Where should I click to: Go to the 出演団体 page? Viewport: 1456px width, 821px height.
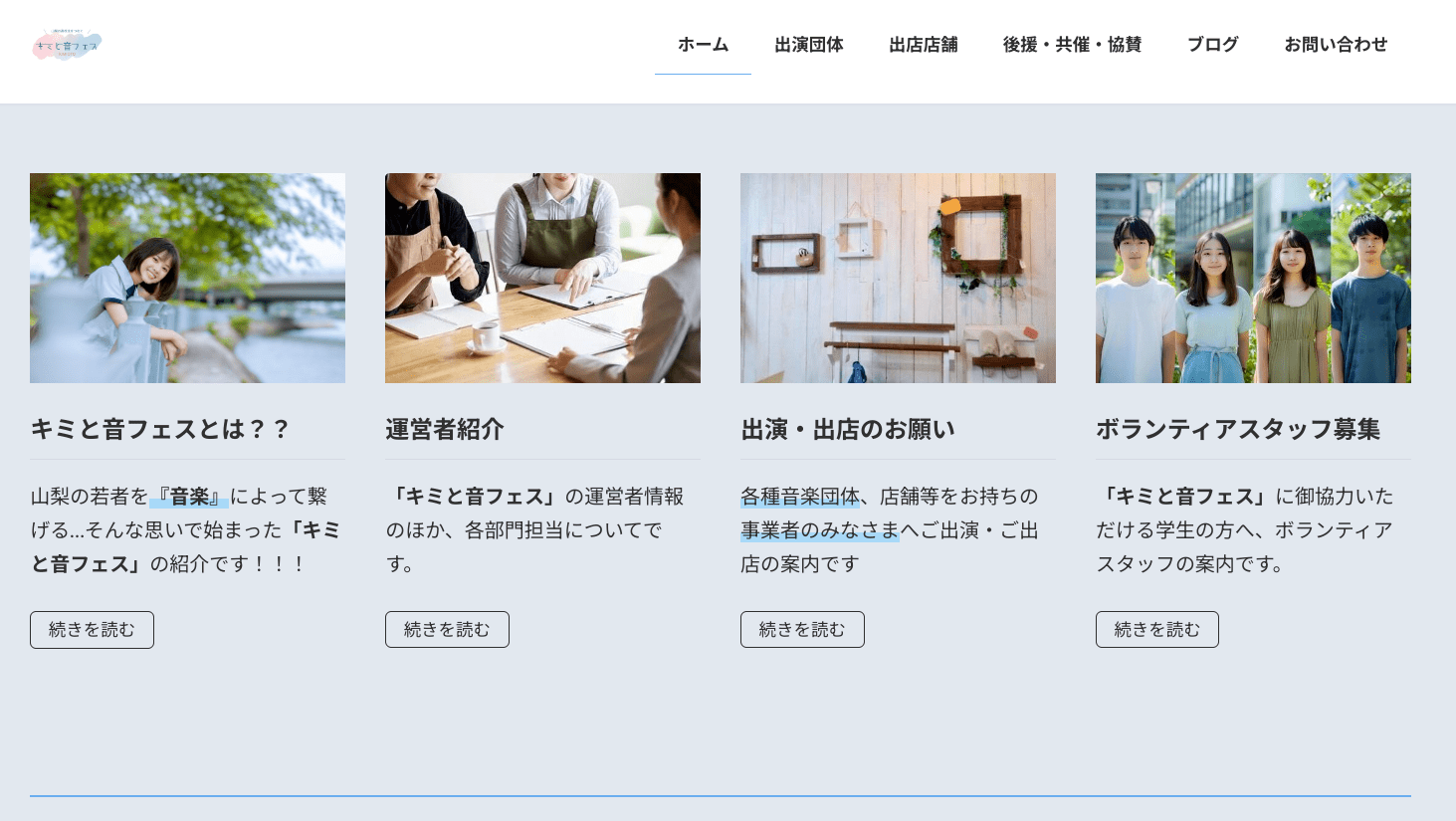point(808,45)
